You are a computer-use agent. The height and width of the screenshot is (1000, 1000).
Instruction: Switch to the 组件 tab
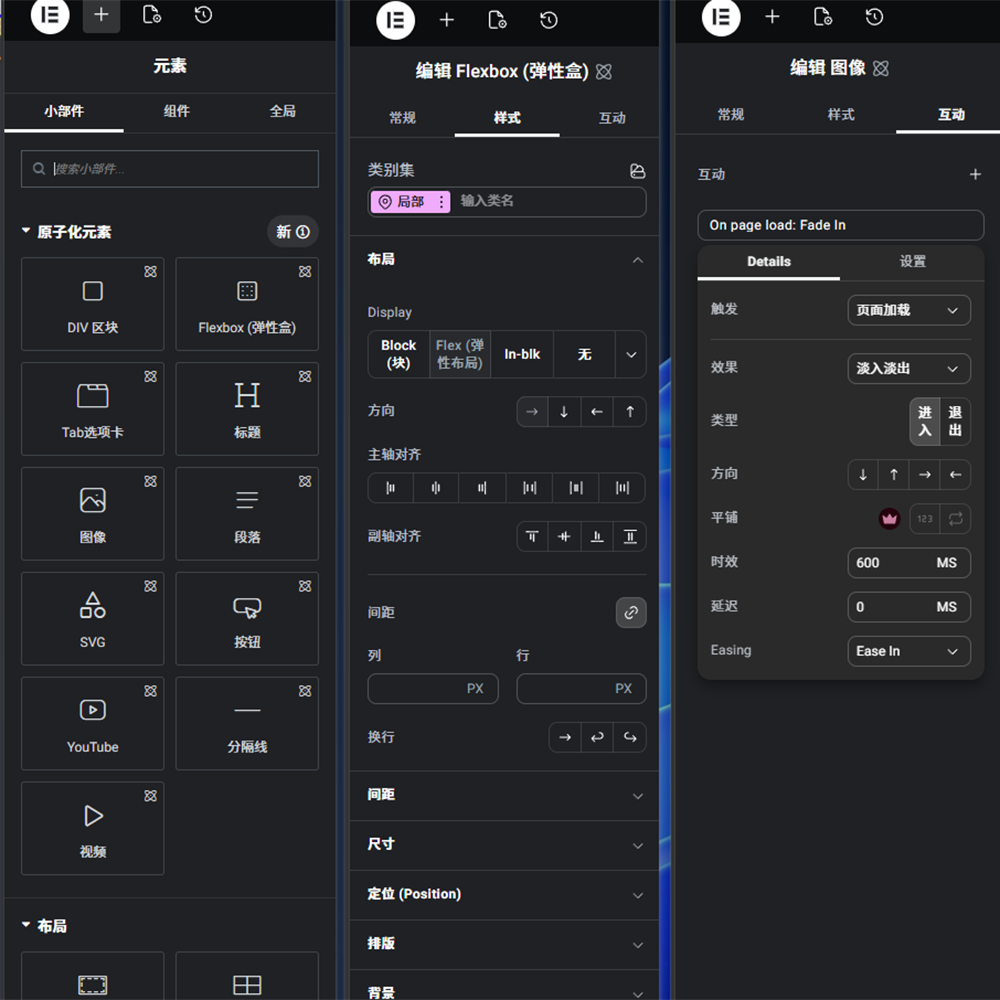[177, 111]
